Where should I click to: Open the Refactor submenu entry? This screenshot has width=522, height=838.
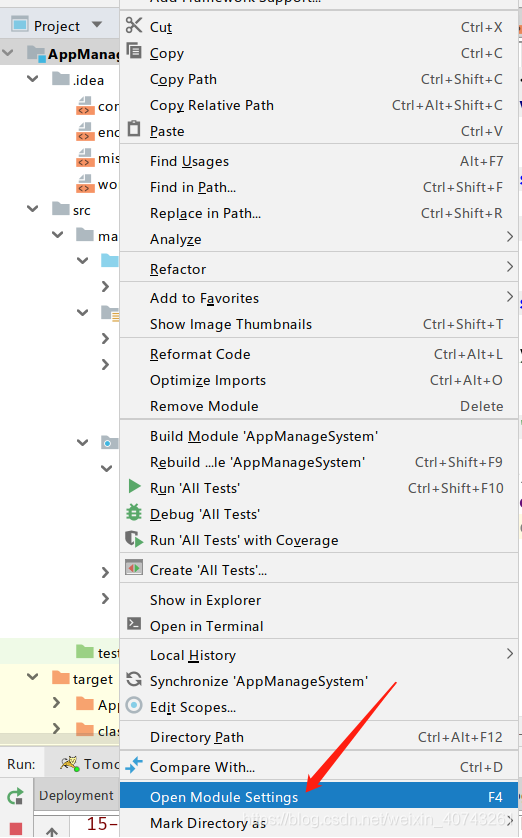tap(319, 269)
